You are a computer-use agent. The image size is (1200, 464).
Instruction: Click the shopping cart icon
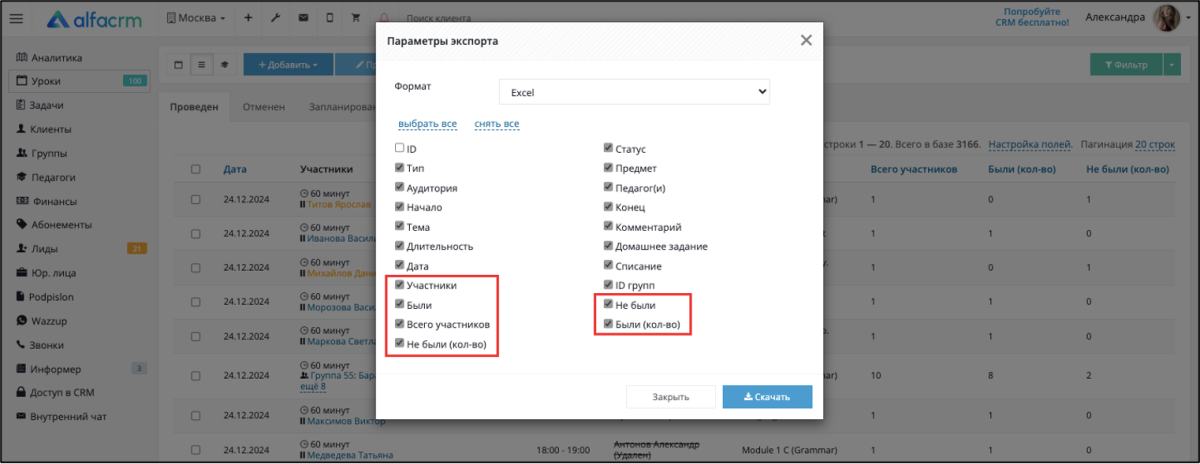coord(355,18)
